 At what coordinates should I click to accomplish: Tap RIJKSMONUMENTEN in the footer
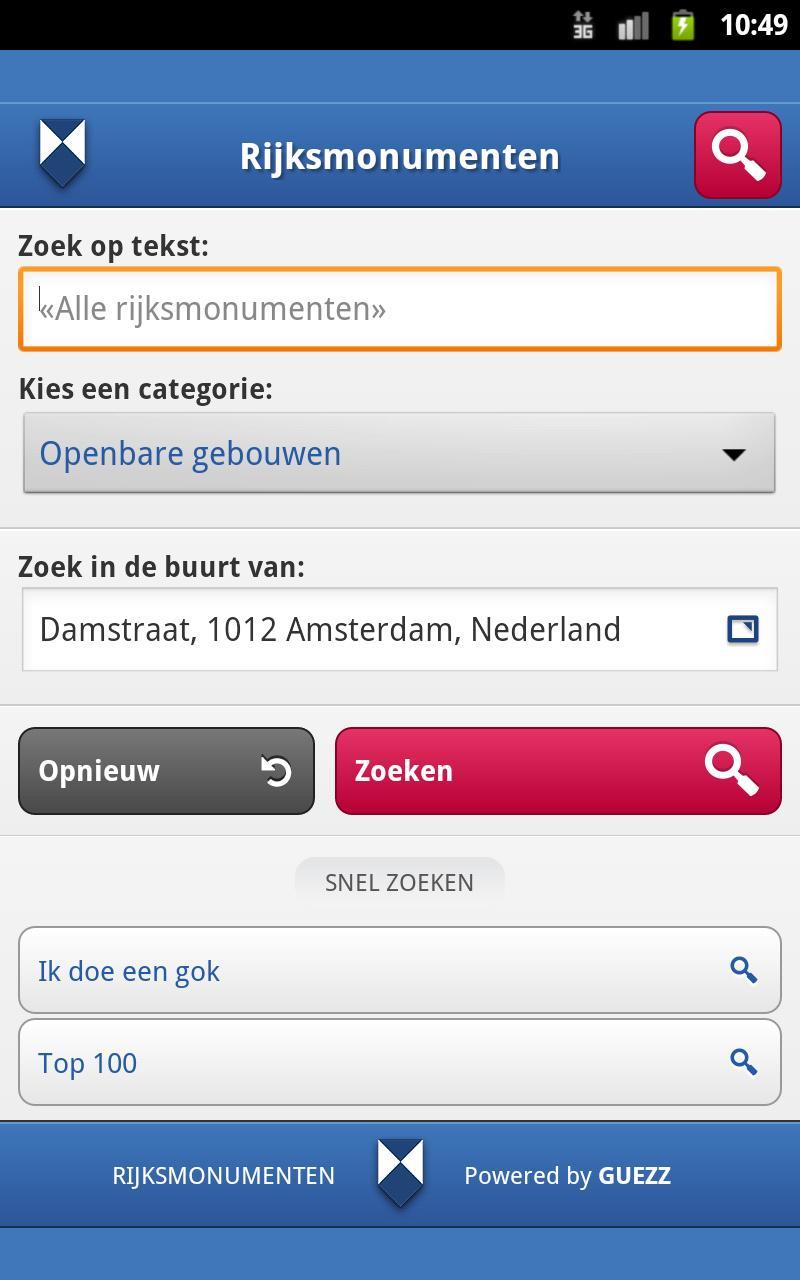coord(222,1175)
